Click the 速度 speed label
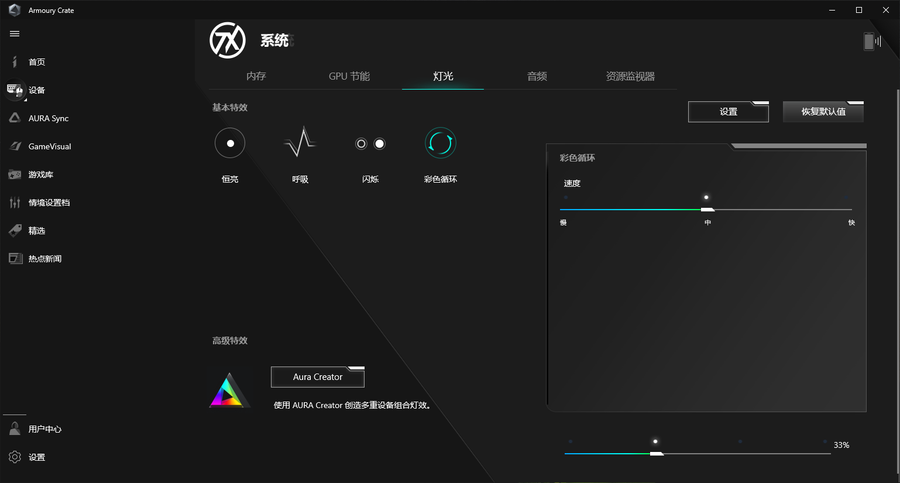The height and width of the screenshot is (483, 900). (572, 183)
